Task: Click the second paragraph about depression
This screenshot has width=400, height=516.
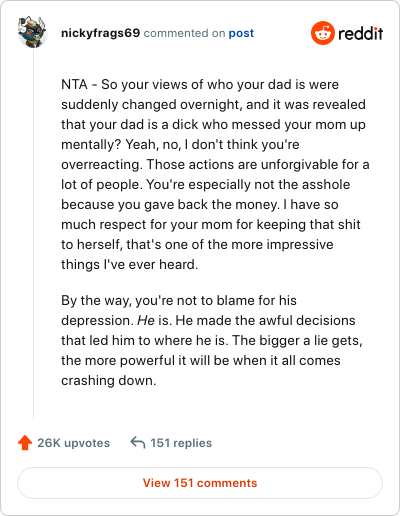Action: pos(212,340)
